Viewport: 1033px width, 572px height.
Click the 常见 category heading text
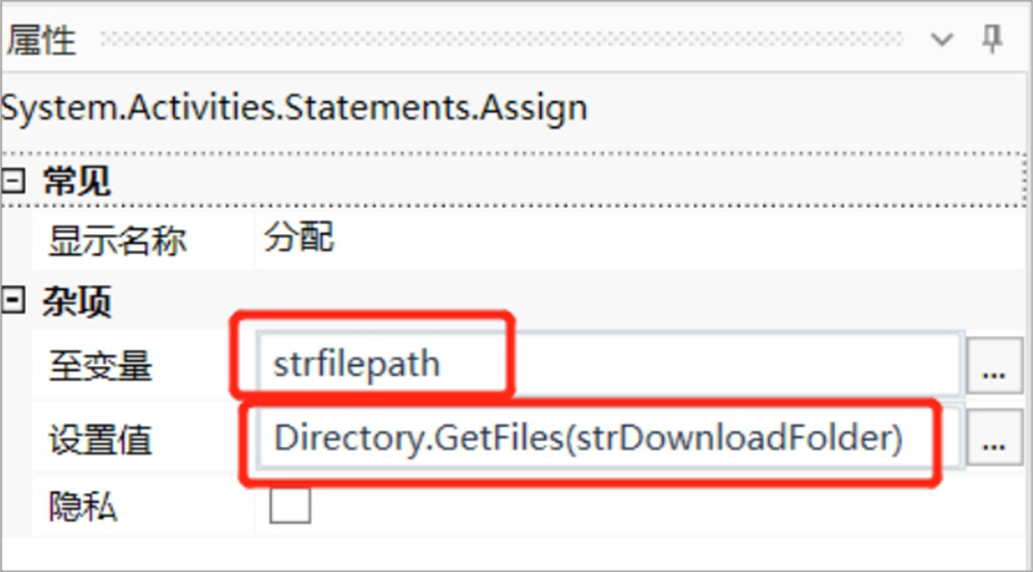[x=76, y=181]
